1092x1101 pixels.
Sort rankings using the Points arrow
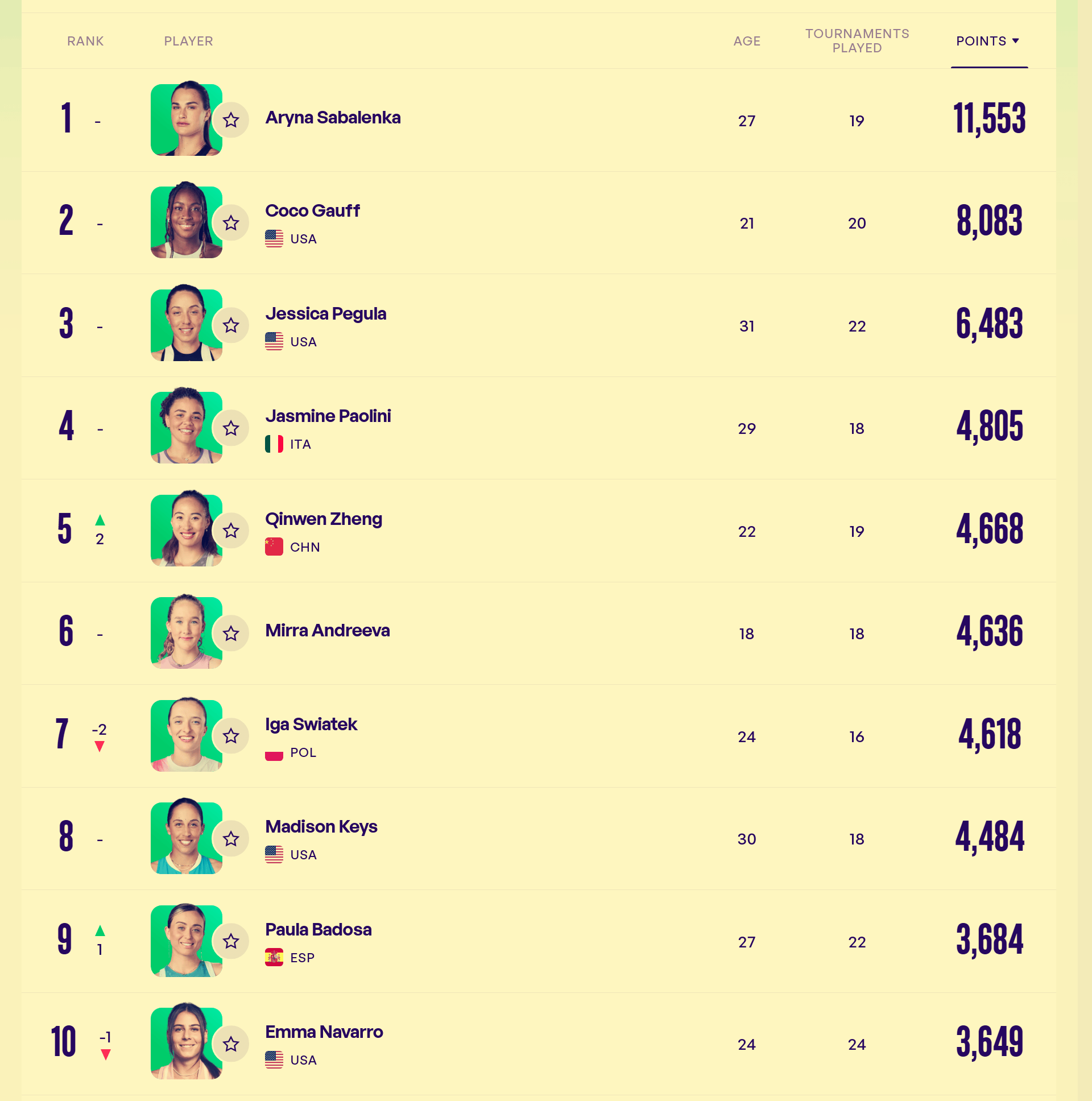point(1015,41)
